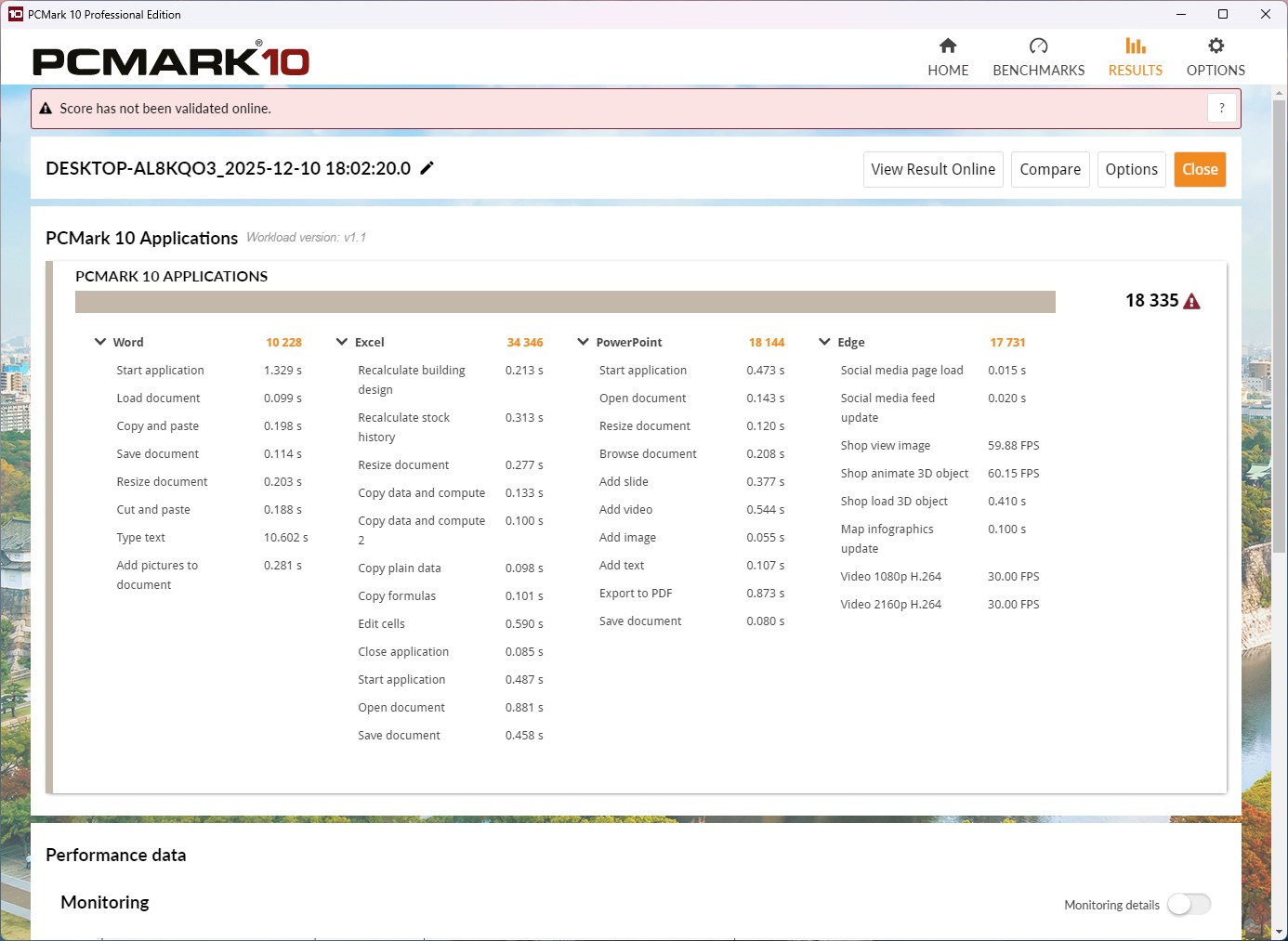
Task: Go to the HOME tab
Action: click(948, 71)
